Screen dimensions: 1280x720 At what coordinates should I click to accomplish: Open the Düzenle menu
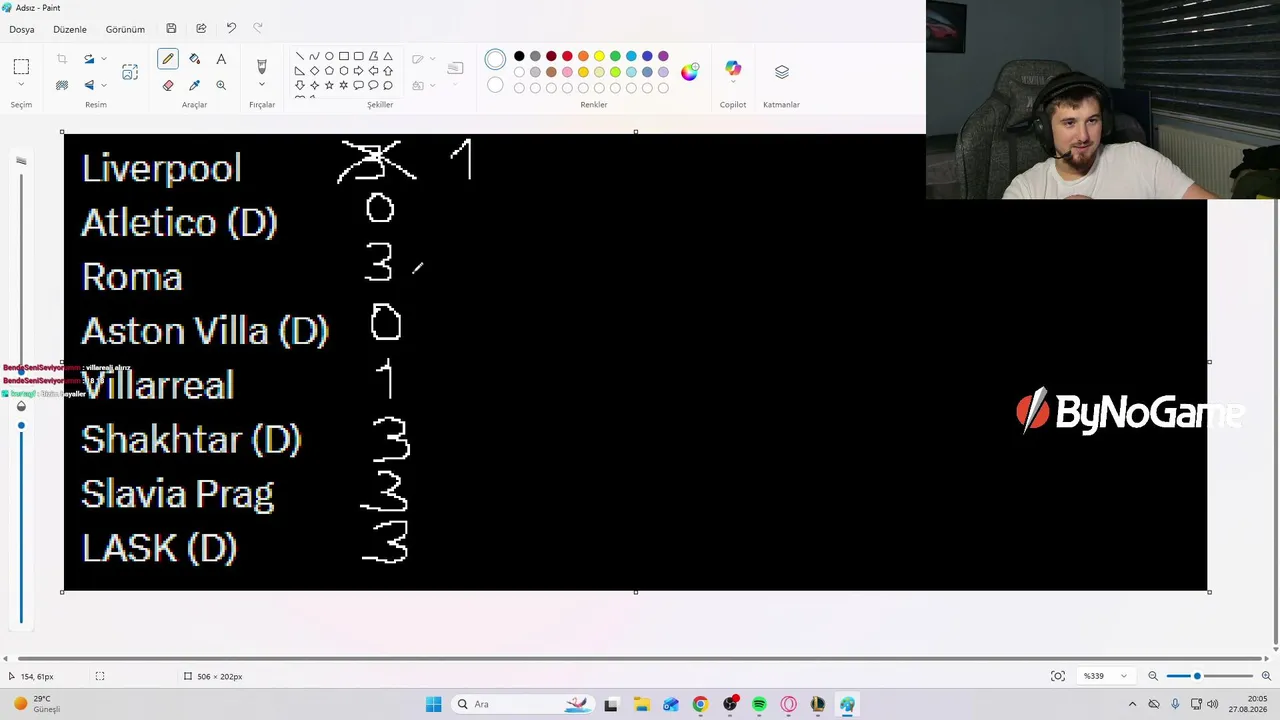(70, 29)
